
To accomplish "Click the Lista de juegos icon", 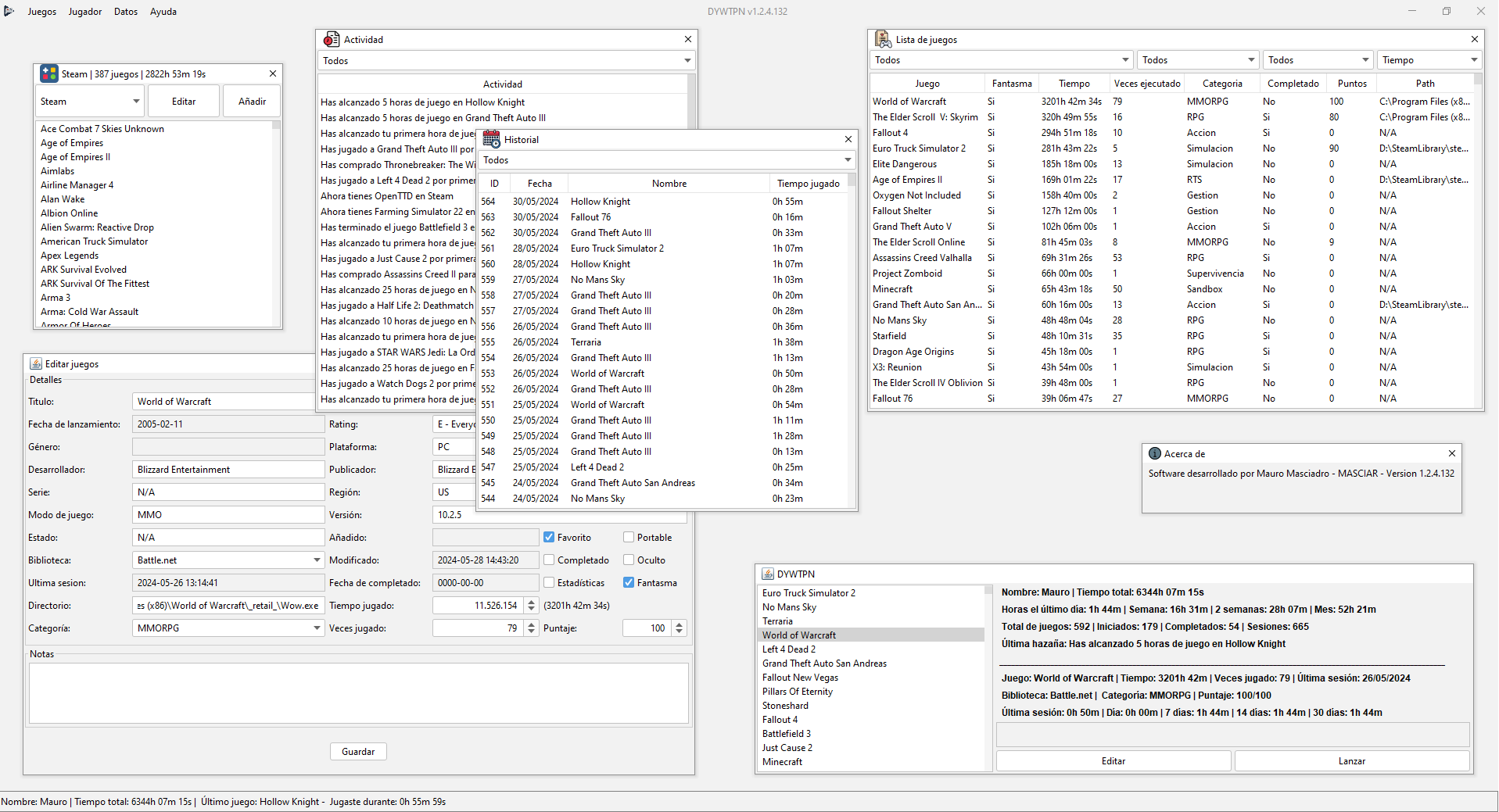I will click(883, 39).
